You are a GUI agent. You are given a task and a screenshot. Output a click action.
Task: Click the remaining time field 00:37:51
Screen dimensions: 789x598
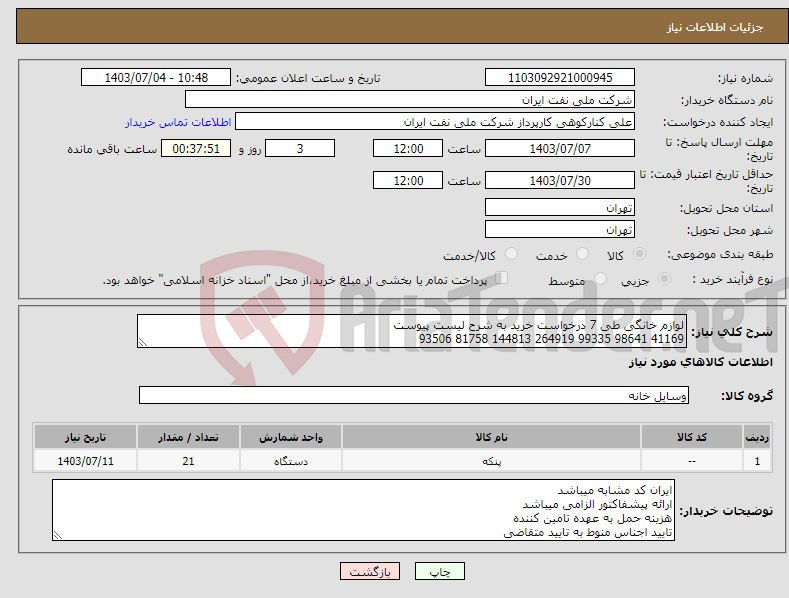(196, 148)
